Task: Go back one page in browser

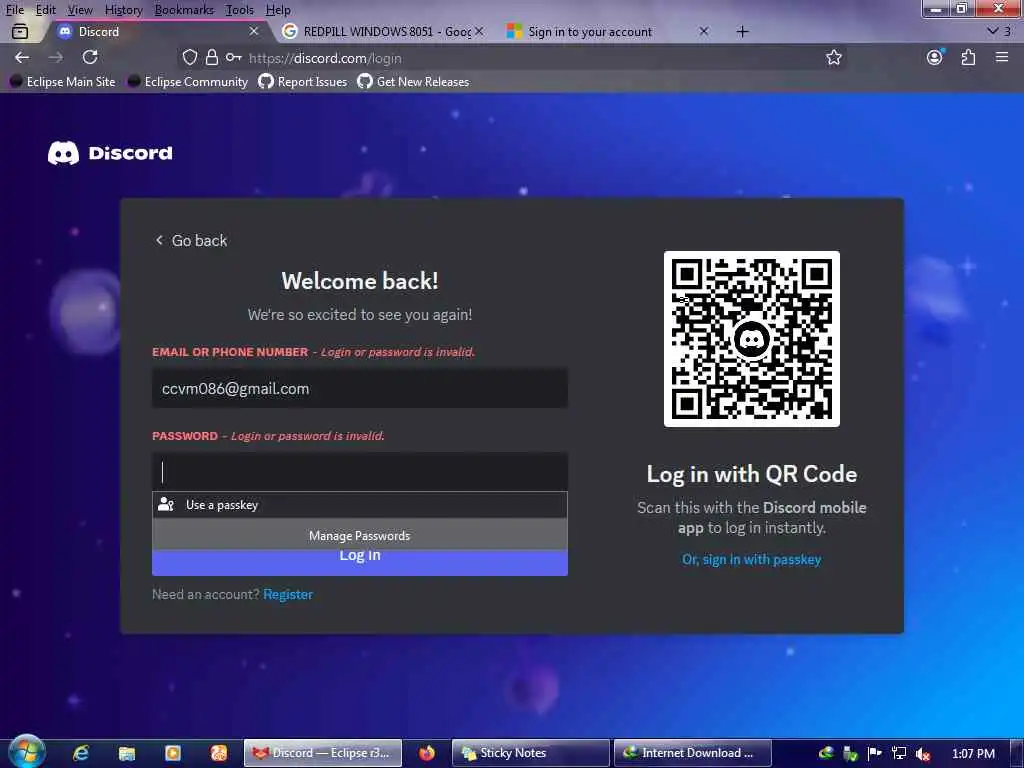Action: pos(22,57)
